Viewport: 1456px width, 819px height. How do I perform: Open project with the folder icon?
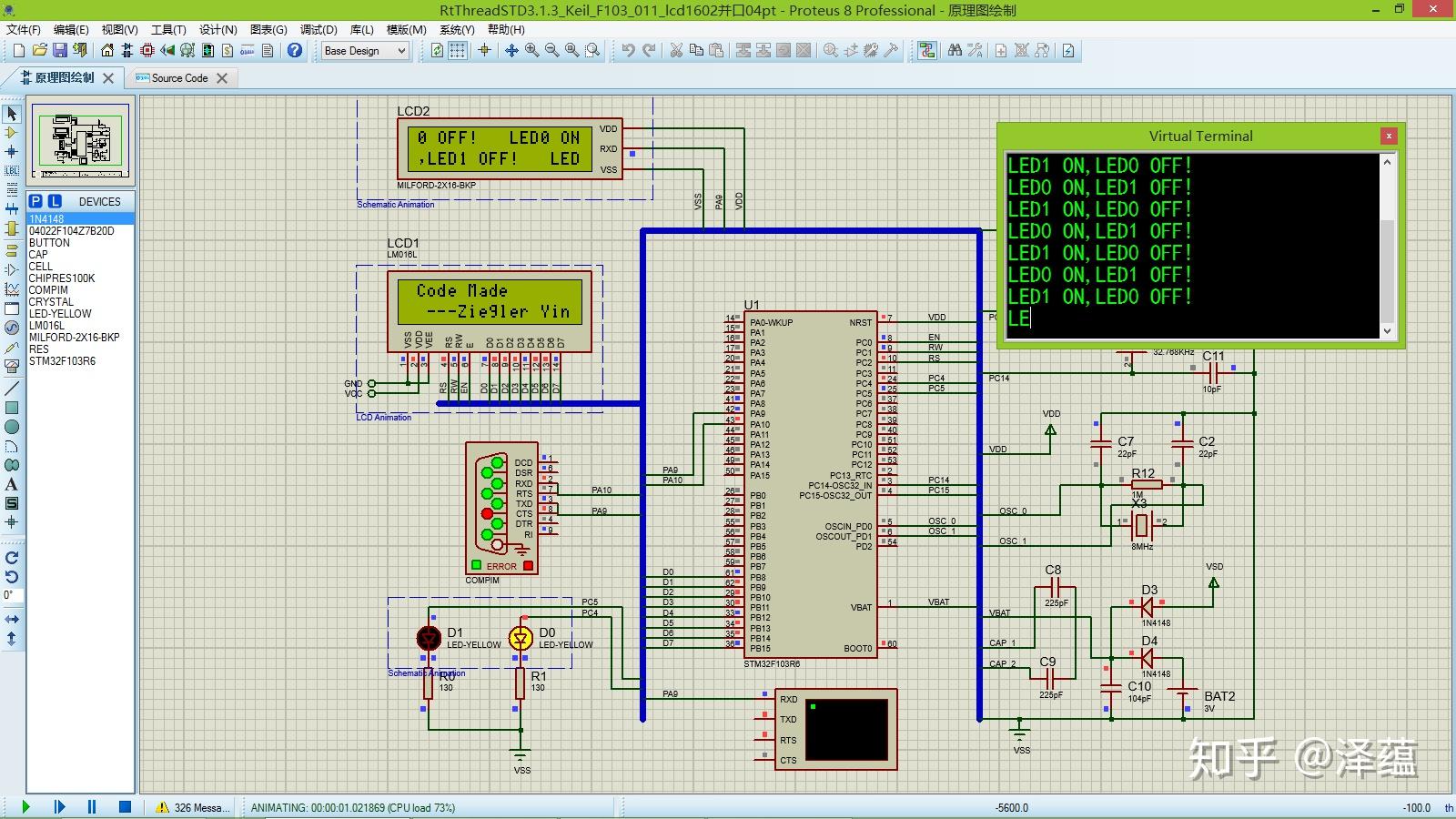[x=39, y=51]
